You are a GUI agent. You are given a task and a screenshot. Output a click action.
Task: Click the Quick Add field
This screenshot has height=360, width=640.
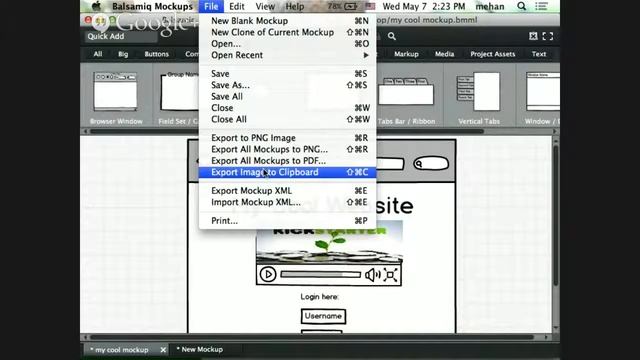point(121,36)
